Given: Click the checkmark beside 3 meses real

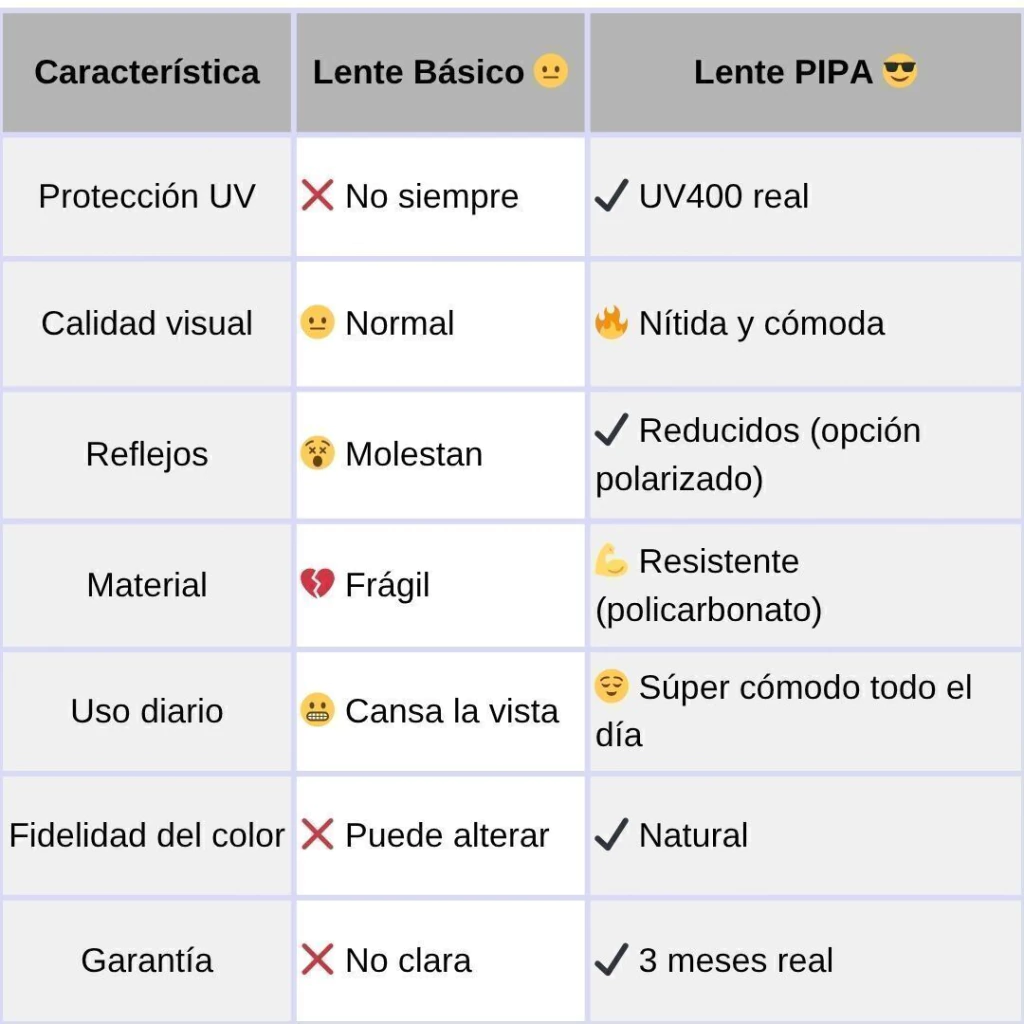Looking at the screenshot, I should pos(611,960).
